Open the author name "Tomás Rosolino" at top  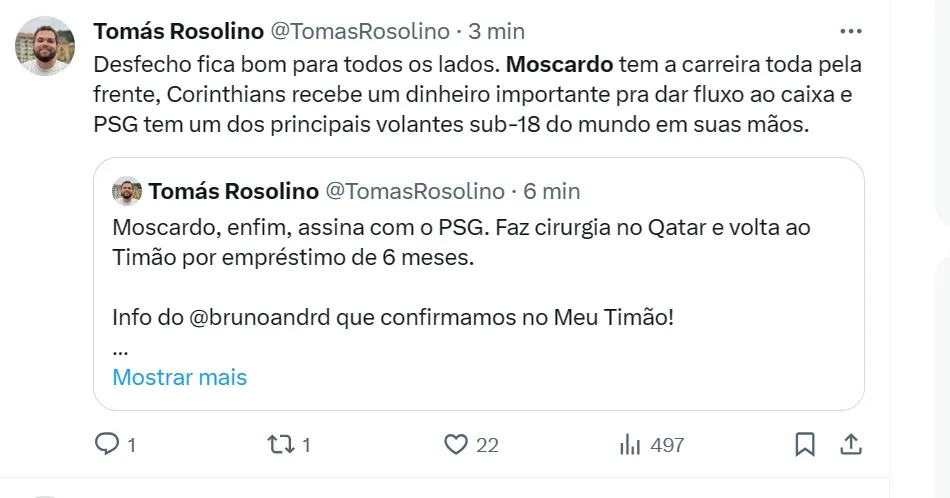click(177, 31)
